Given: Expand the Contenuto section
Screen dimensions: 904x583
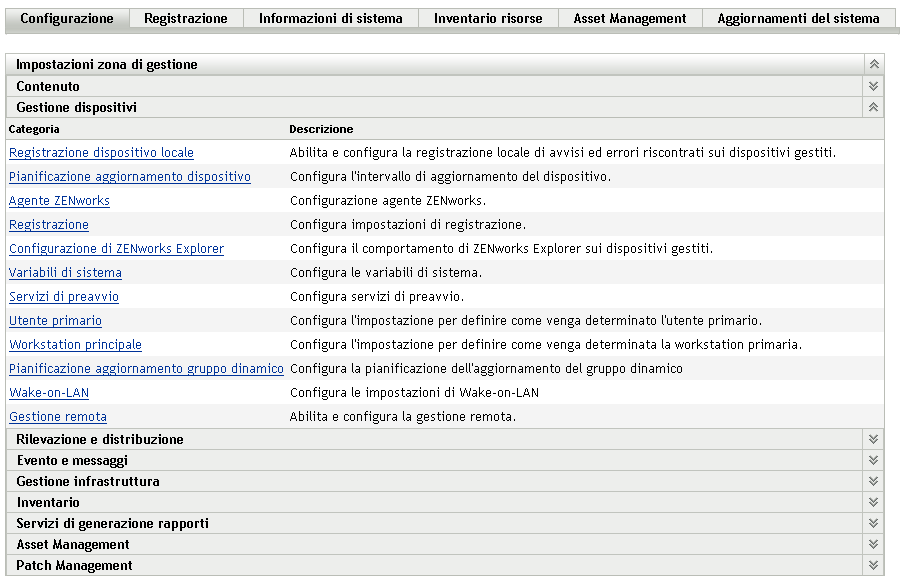Looking at the screenshot, I should pyautogui.click(x=873, y=86).
